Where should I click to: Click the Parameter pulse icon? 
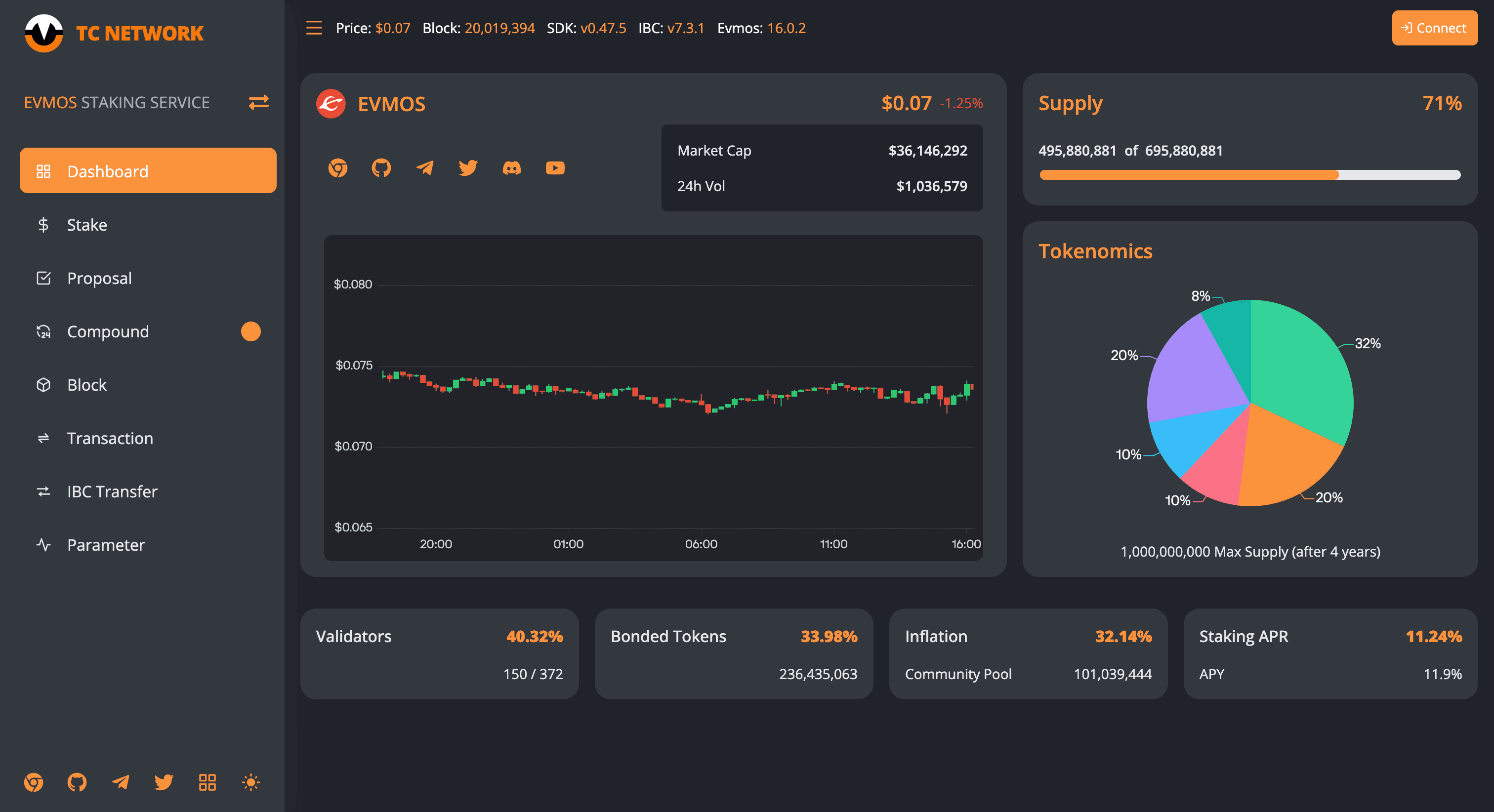point(43,545)
